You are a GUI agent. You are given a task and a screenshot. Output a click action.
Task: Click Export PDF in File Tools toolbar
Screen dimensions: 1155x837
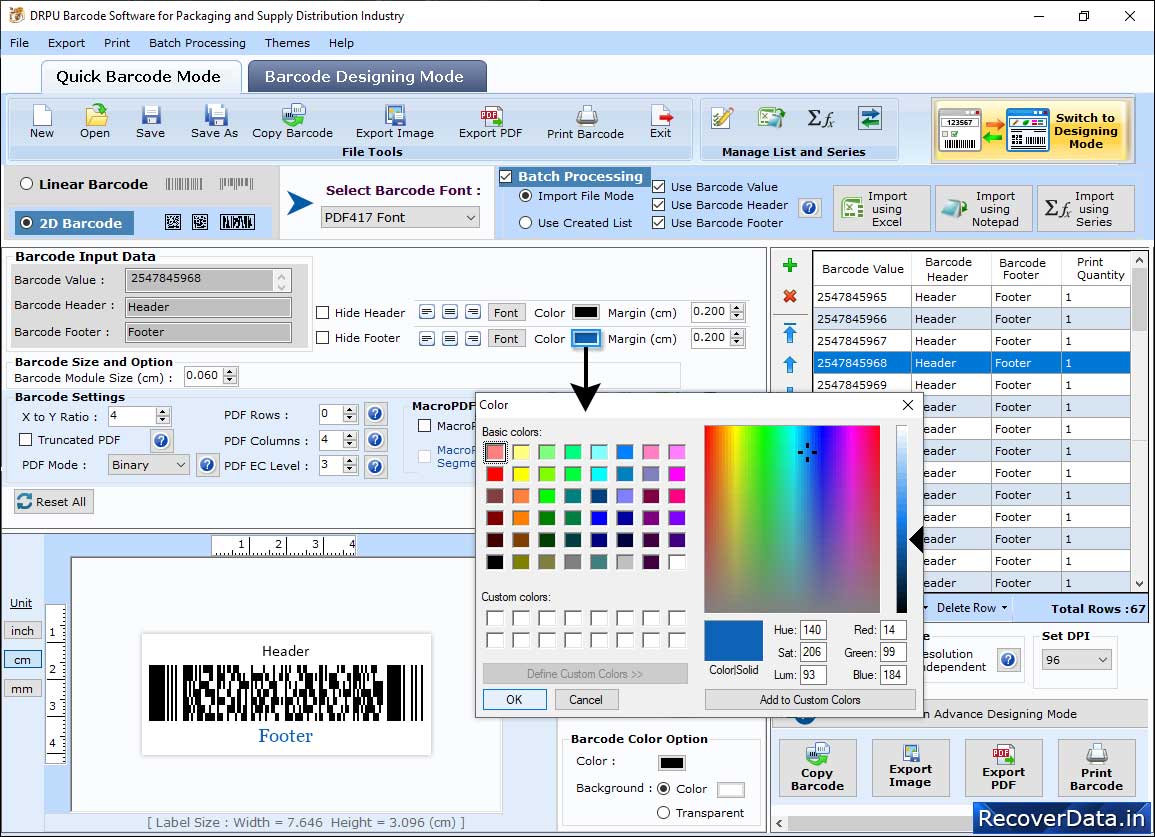491,122
